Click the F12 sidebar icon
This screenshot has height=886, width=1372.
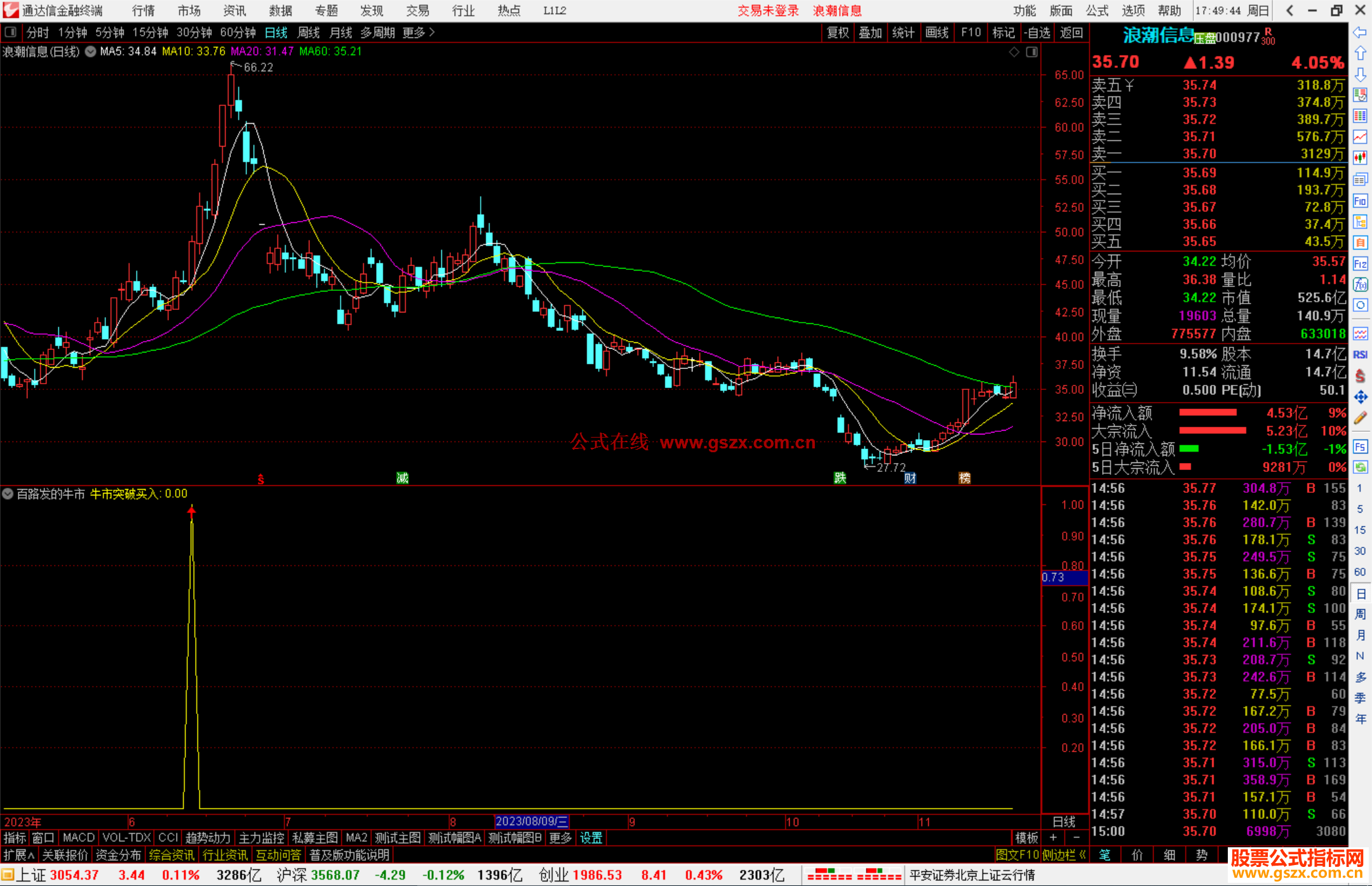click(x=1360, y=264)
